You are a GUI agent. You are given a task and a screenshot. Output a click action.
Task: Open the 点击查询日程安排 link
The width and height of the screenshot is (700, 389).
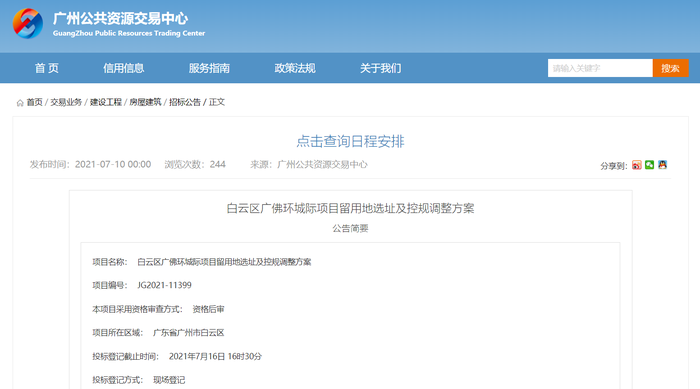coord(350,142)
